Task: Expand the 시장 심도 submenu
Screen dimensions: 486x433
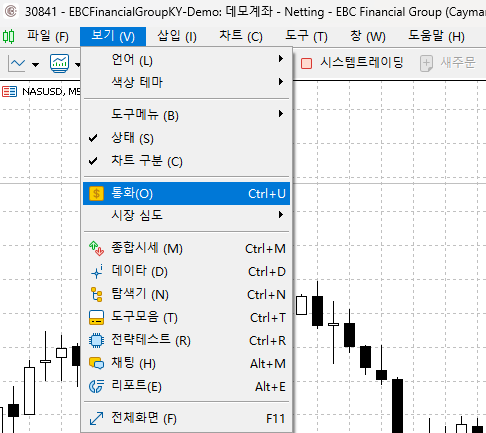Action: [187, 215]
